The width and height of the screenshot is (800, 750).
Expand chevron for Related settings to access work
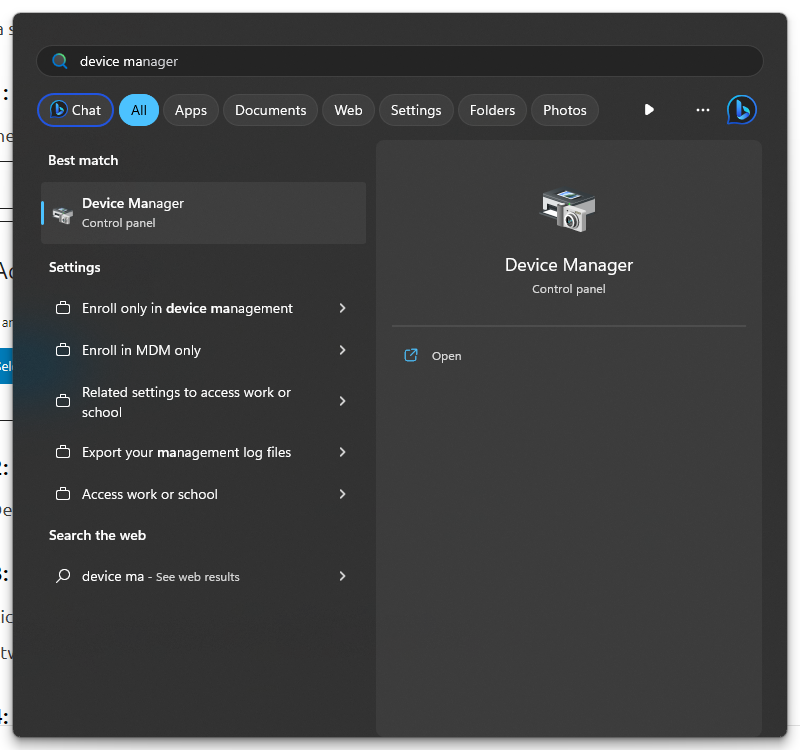342,402
